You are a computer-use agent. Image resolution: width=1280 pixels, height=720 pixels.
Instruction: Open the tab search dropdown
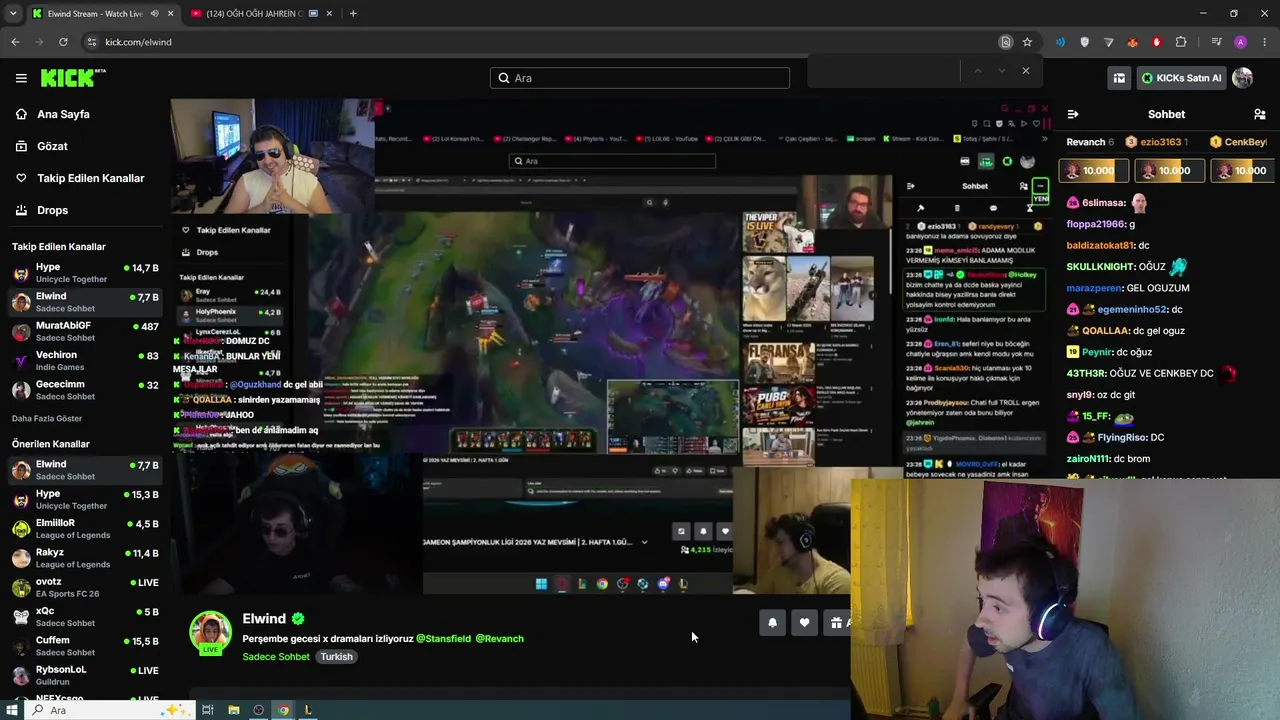pos(12,13)
